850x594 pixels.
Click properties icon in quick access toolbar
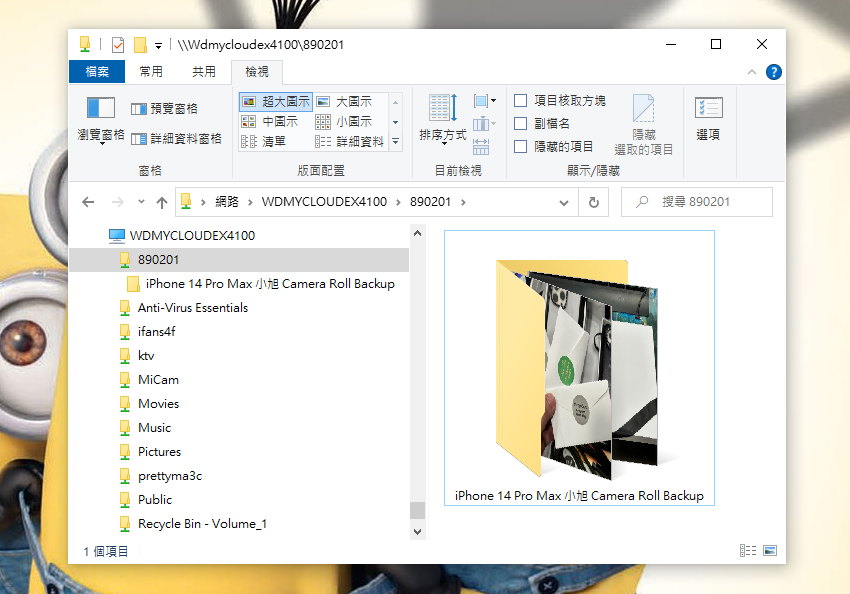tap(118, 44)
